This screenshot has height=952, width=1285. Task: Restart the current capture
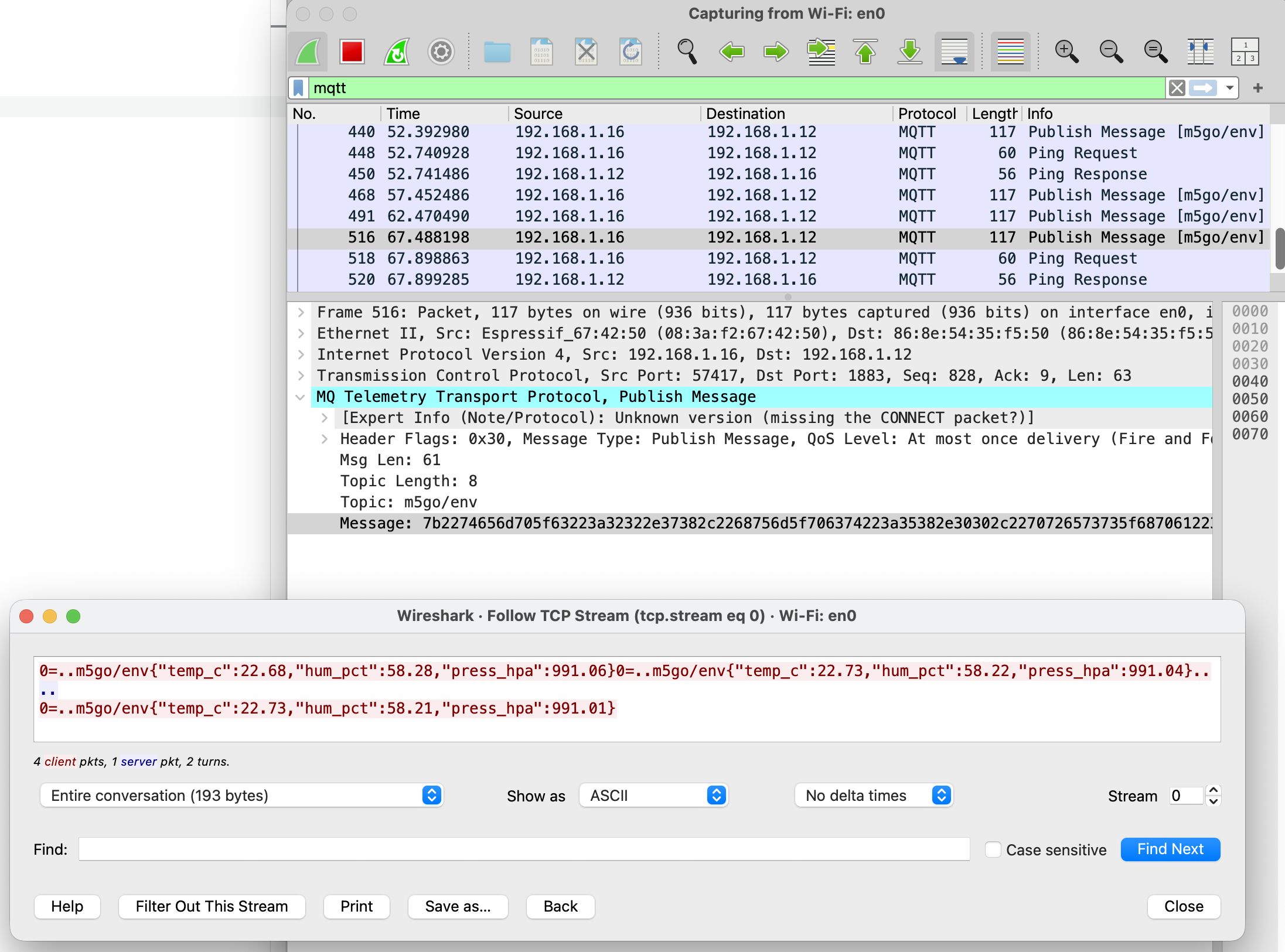coord(396,52)
